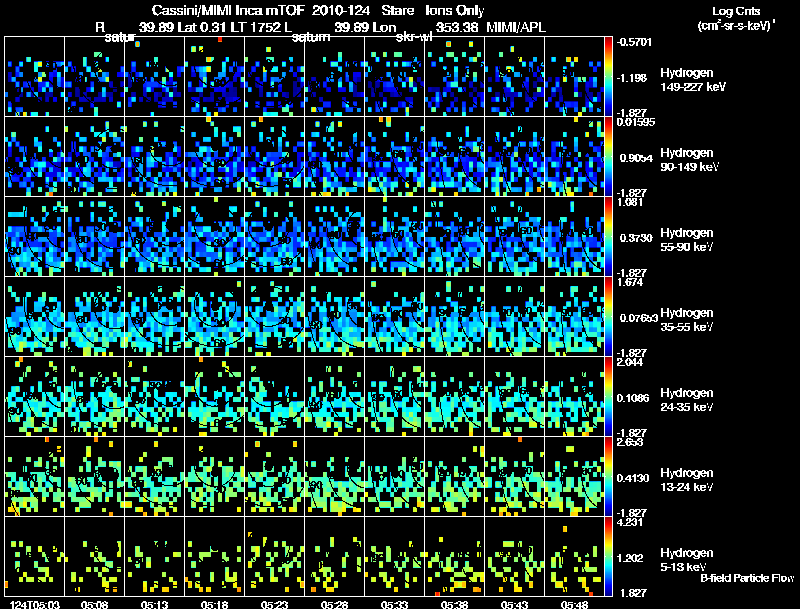800x609 pixels.
Task: Click the 'Hydrogen 149-227 keV' row label
Action: [692, 80]
